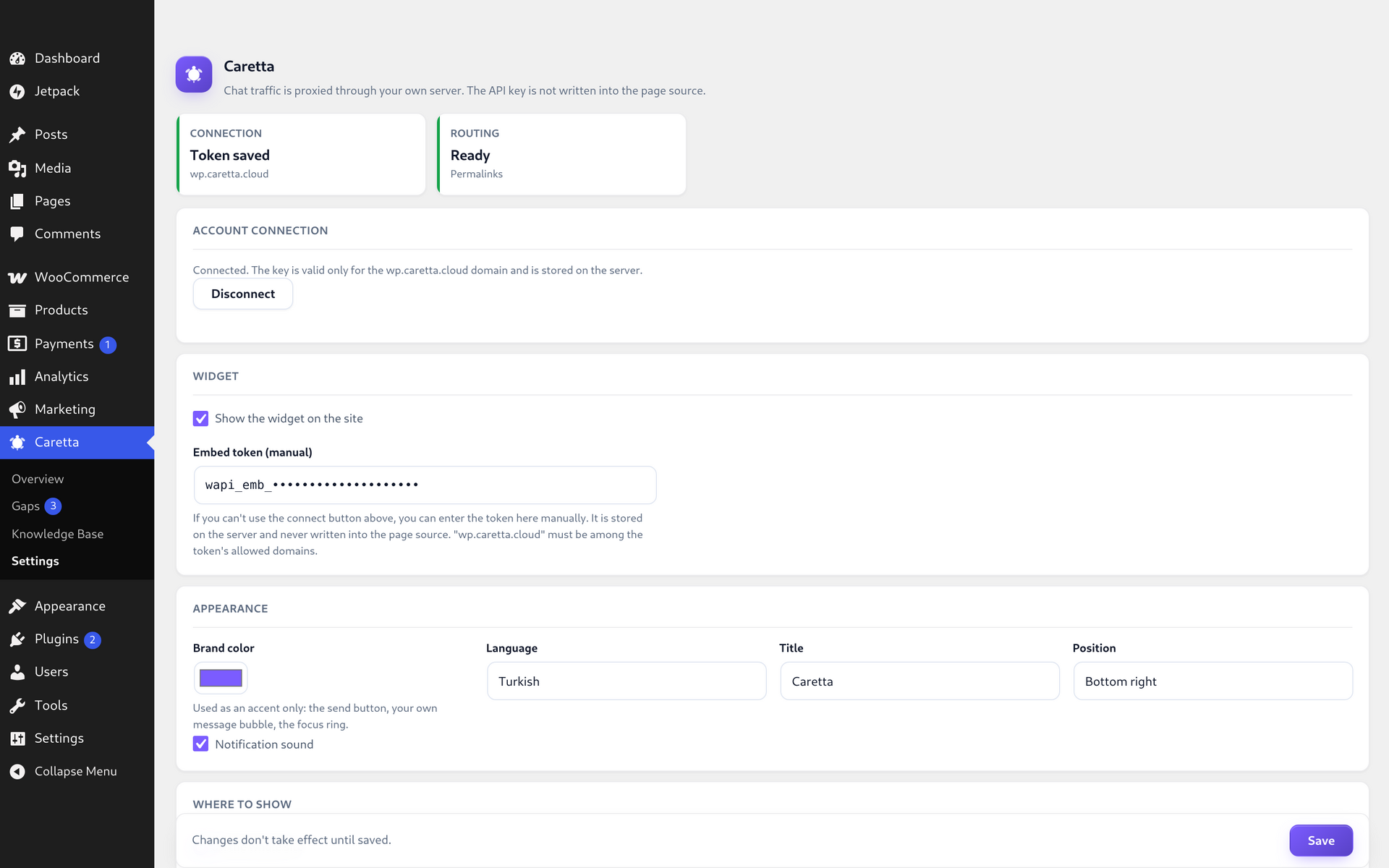Open the Marketing menu link
Viewport: 1389px width, 868px height.
point(77,409)
